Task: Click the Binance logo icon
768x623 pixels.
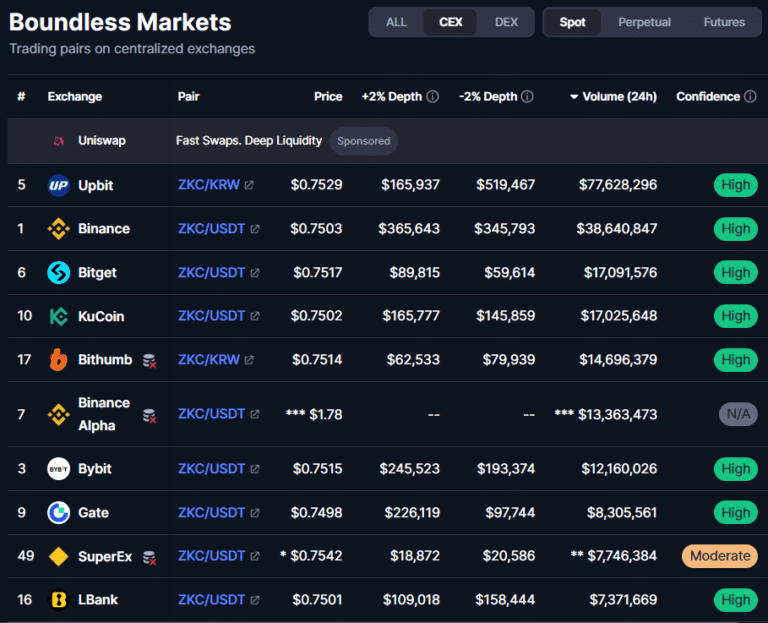Action: [59, 229]
